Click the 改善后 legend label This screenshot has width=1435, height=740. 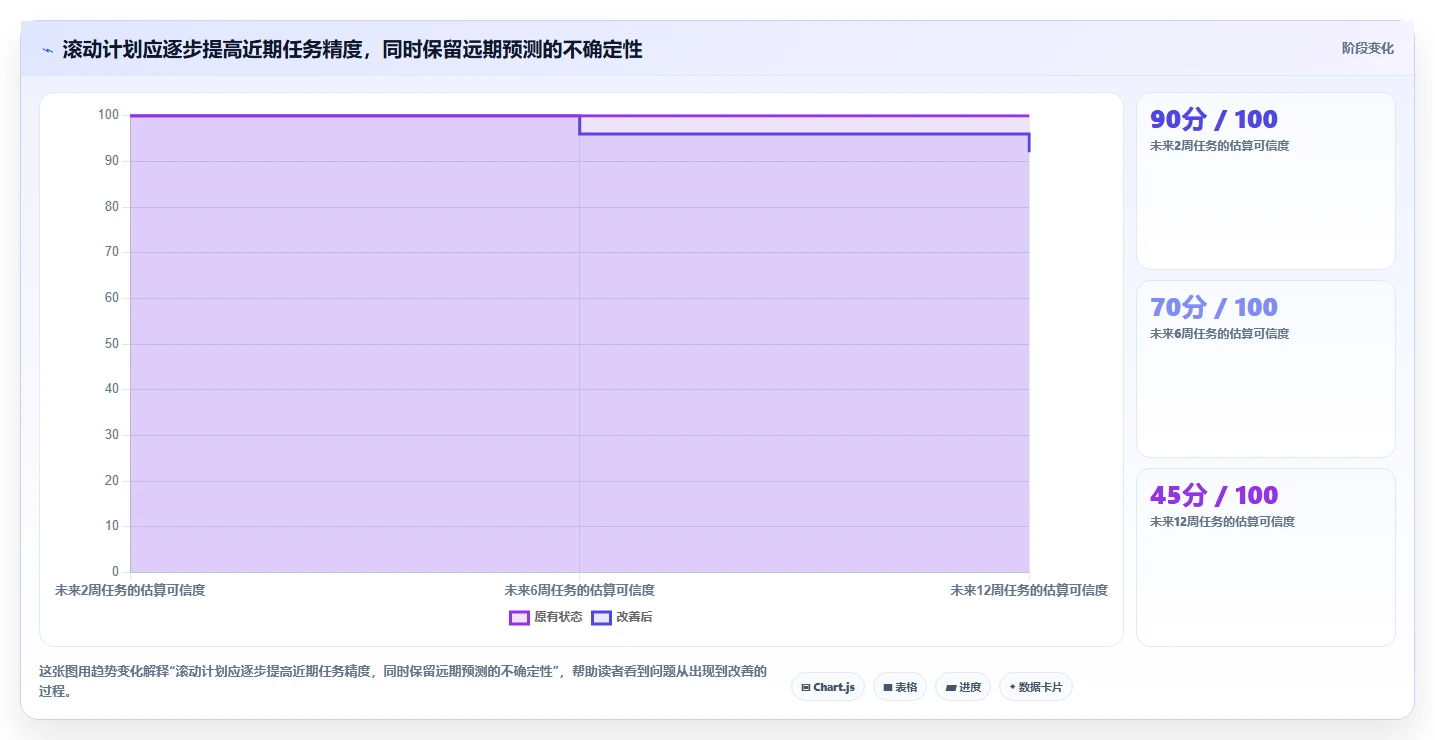pyautogui.click(x=634, y=617)
